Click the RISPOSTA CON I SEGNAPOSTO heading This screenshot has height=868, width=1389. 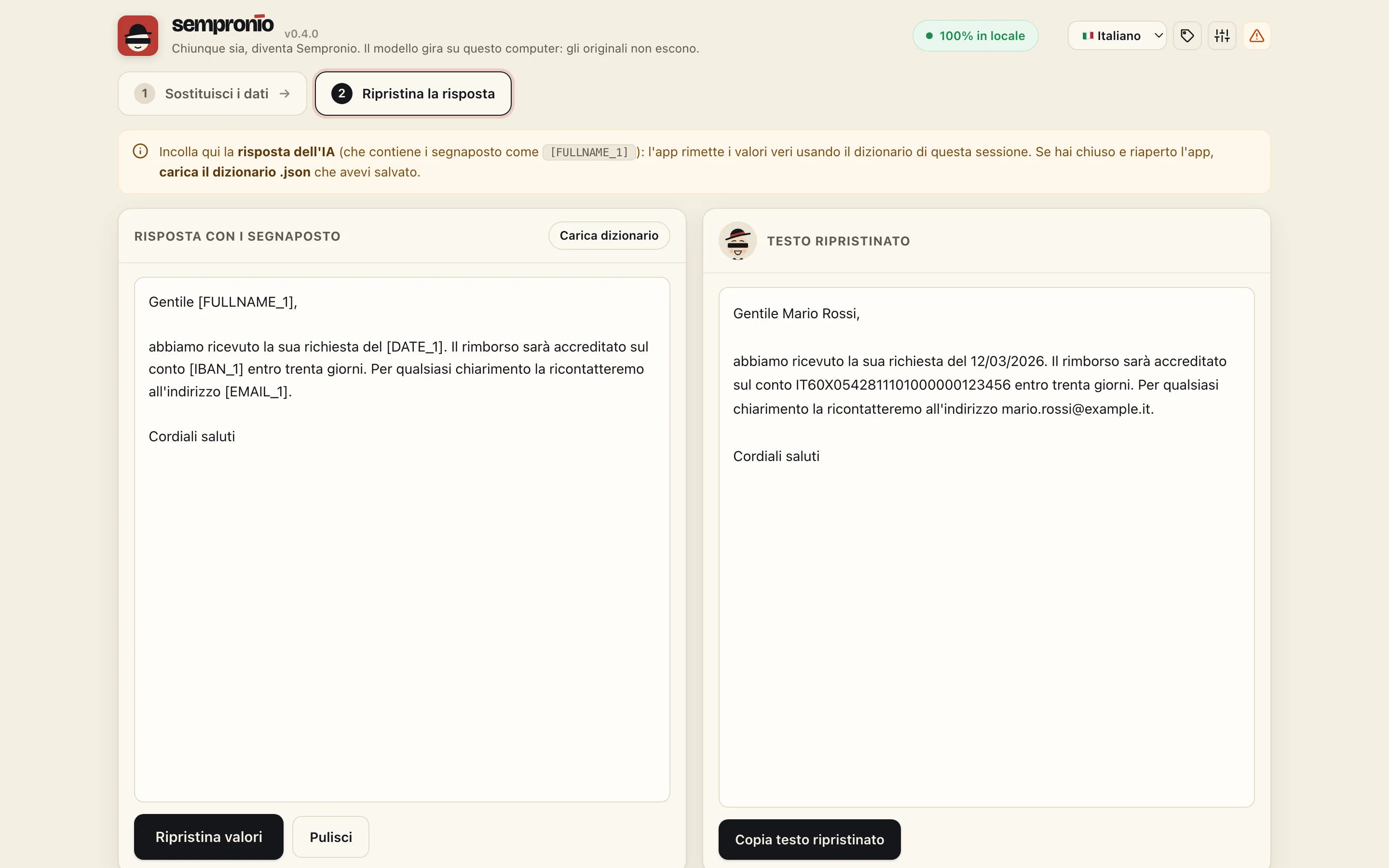[237, 236]
